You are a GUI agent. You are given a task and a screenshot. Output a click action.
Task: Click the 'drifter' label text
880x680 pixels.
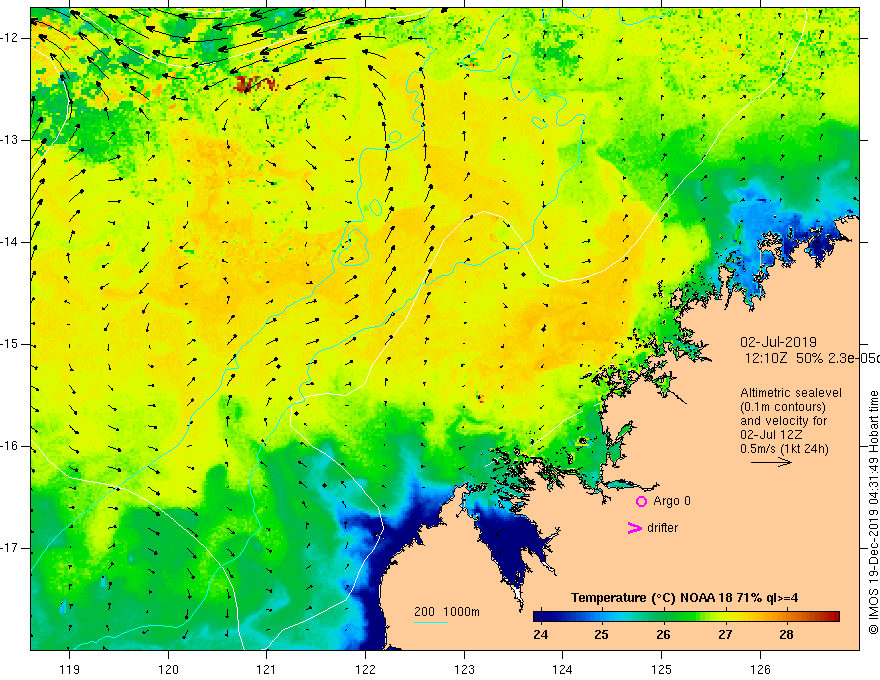point(662,528)
